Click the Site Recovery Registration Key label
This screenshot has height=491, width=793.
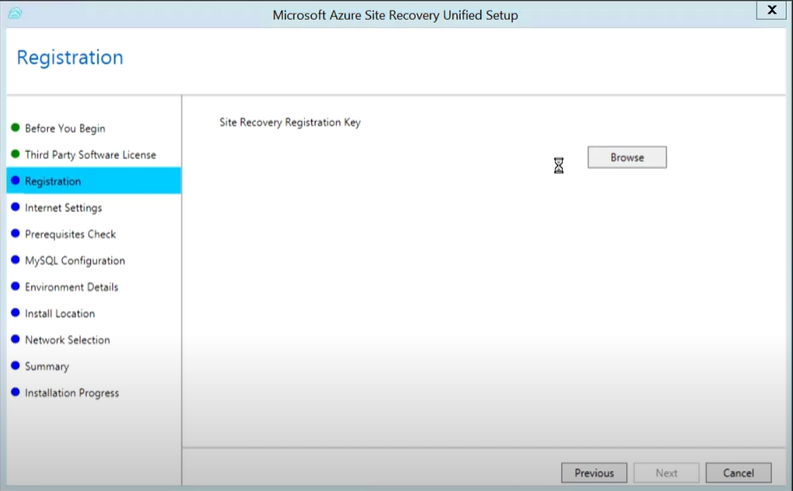coord(290,122)
